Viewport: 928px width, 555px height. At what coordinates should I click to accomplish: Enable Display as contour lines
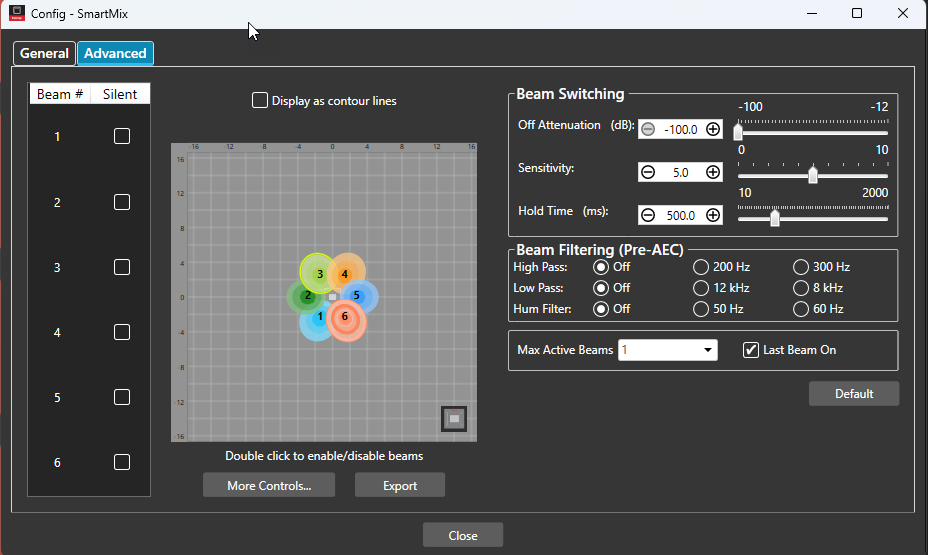pos(259,101)
